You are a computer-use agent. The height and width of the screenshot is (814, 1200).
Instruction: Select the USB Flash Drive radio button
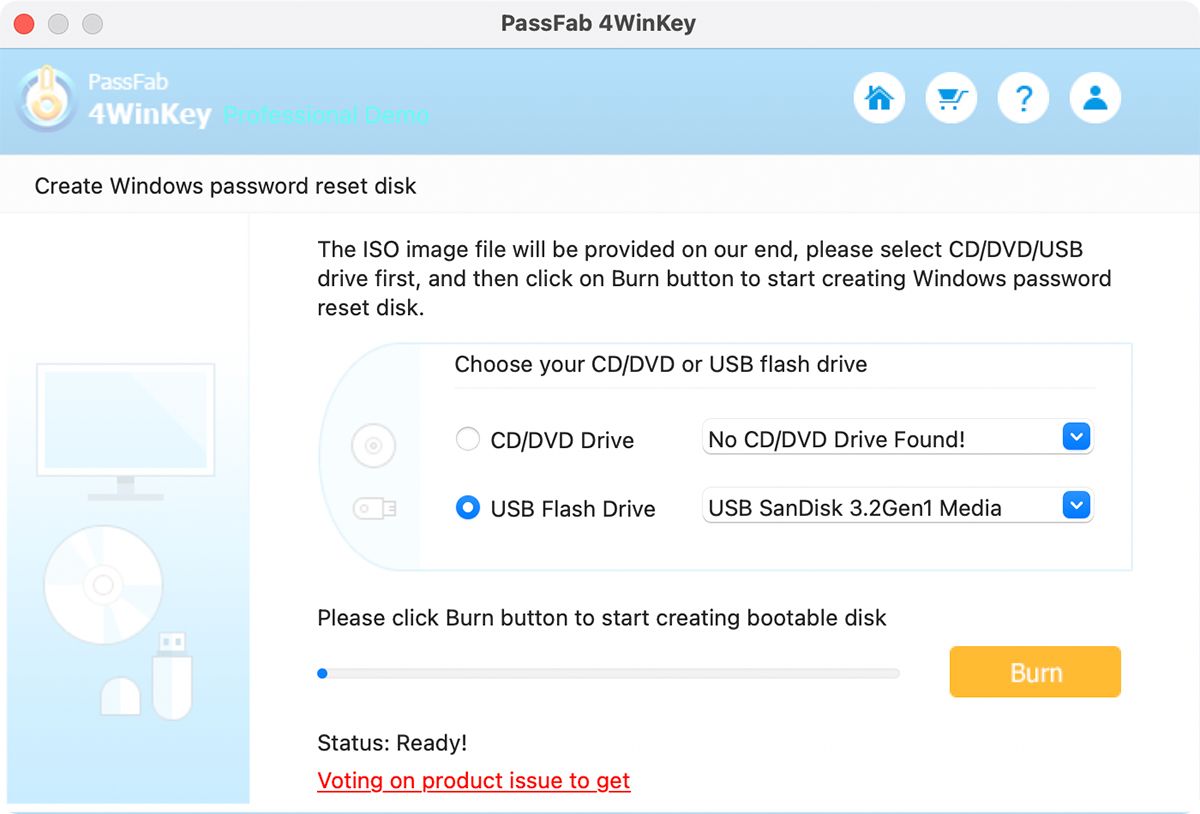(x=467, y=508)
